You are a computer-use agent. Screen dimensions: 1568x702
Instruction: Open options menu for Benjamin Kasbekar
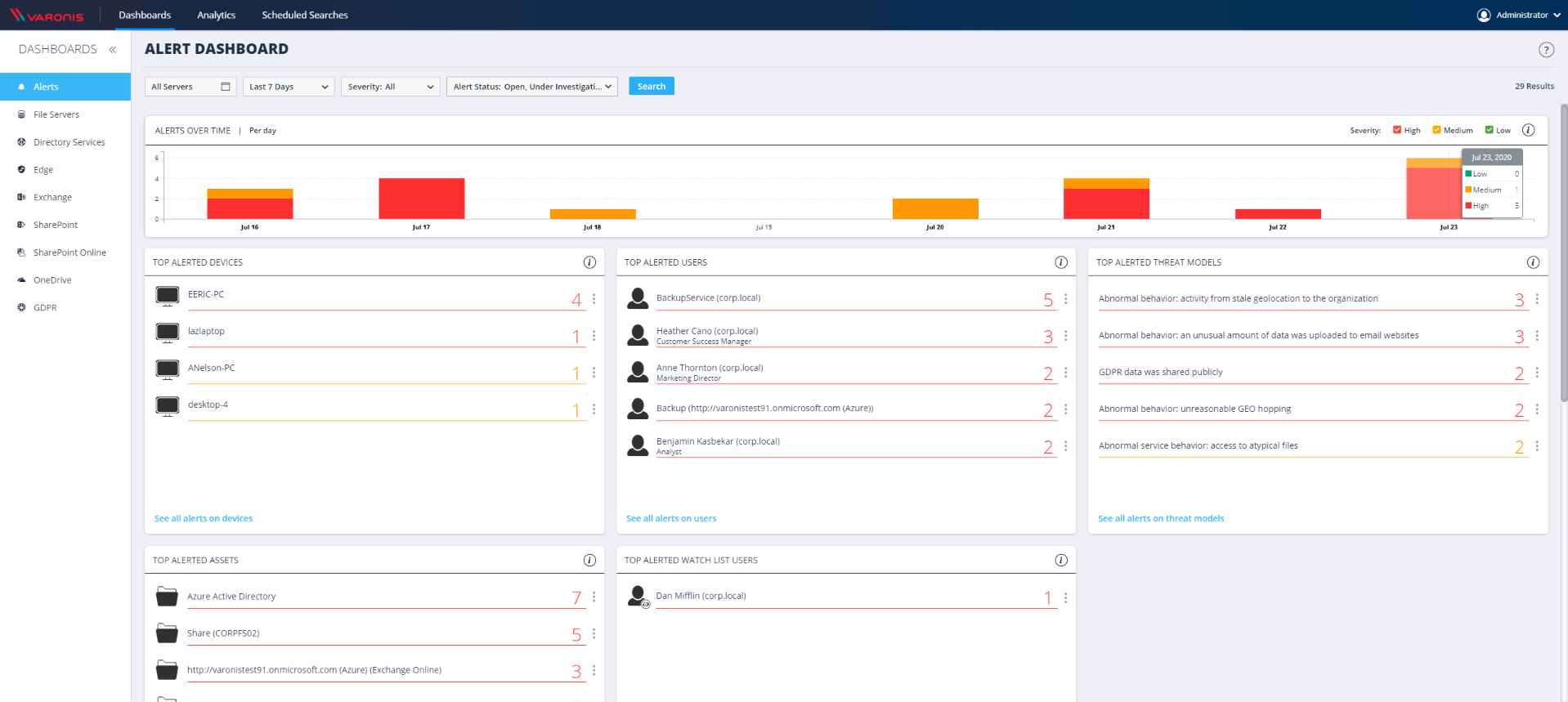click(x=1065, y=446)
